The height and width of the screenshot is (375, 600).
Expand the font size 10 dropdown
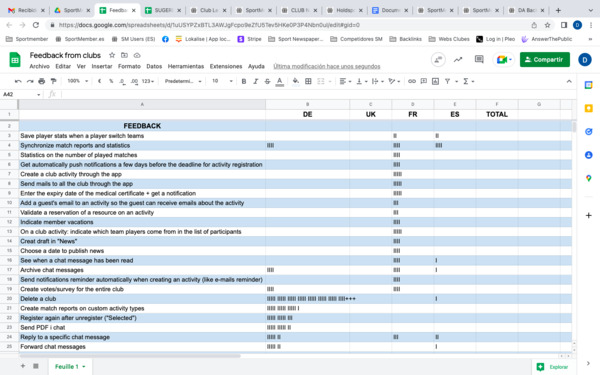coord(222,81)
